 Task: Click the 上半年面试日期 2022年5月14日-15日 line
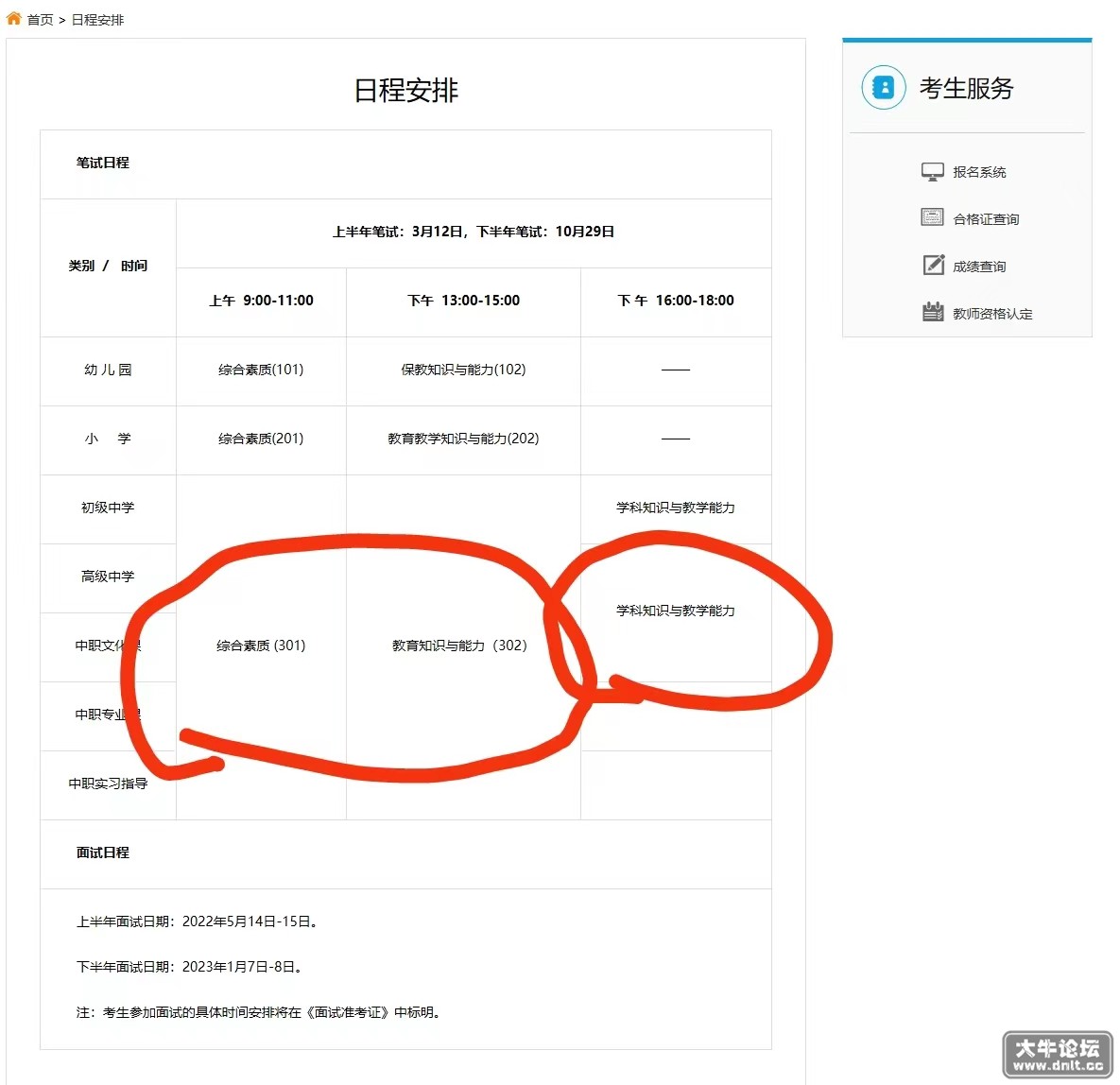198,921
